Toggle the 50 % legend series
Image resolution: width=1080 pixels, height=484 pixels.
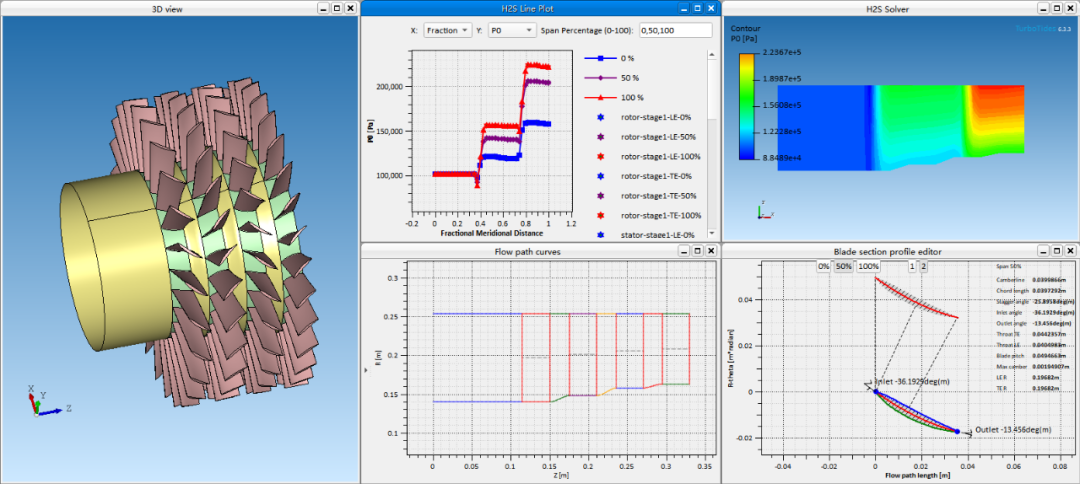pyautogui.click(x=599, y=77)
